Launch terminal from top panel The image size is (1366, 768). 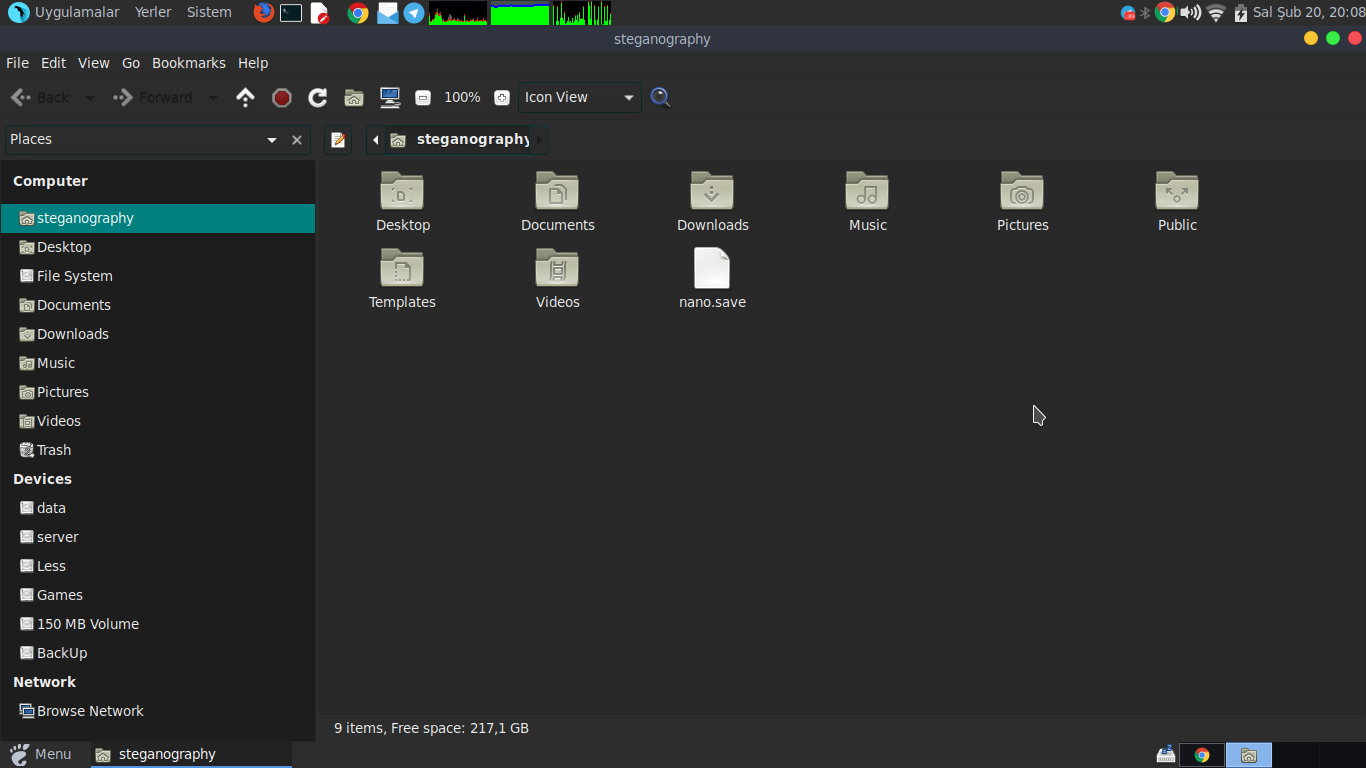[x=291, y=13]
